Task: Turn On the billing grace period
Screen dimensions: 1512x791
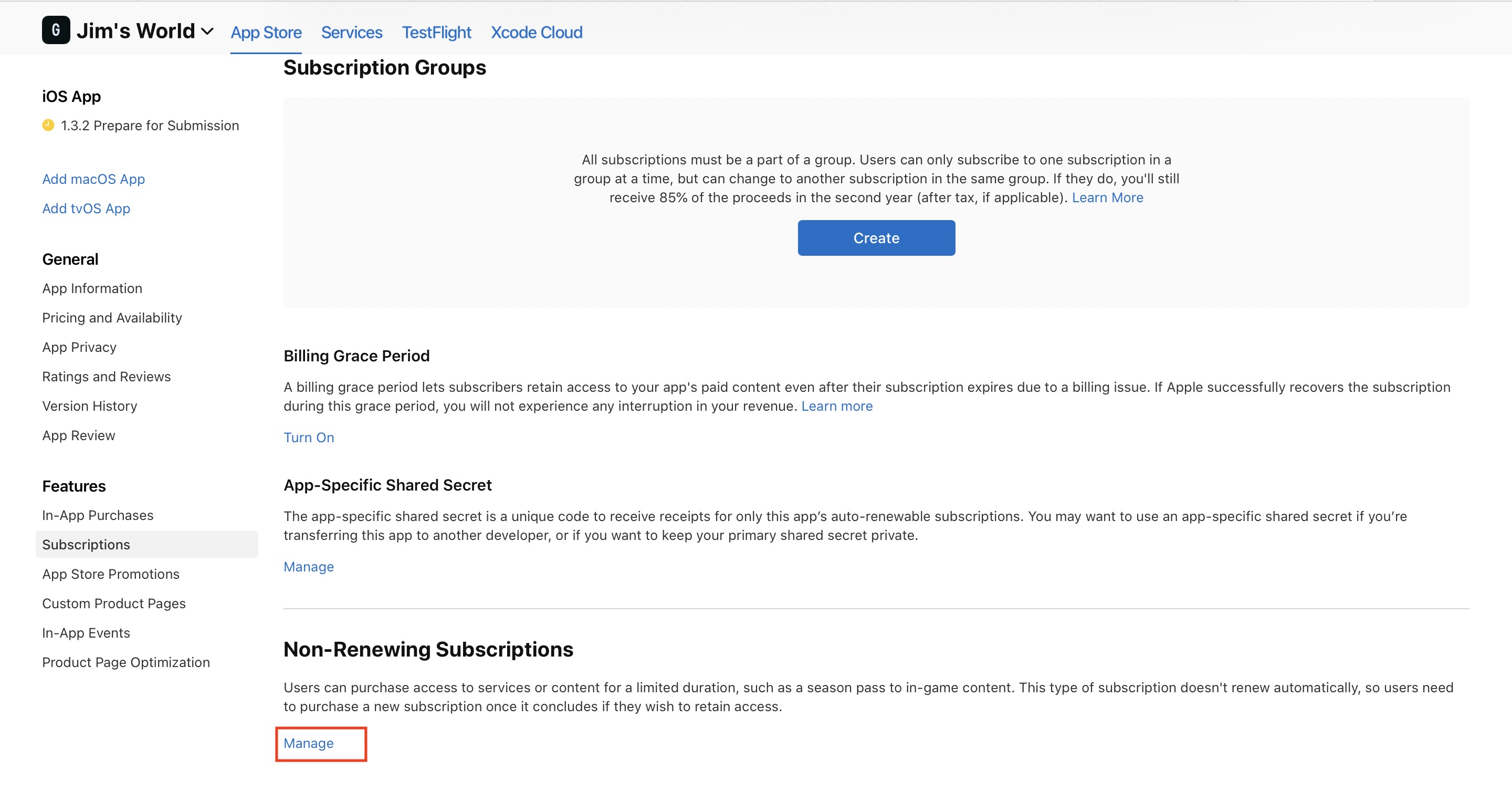Action: (x=309, y=438)
